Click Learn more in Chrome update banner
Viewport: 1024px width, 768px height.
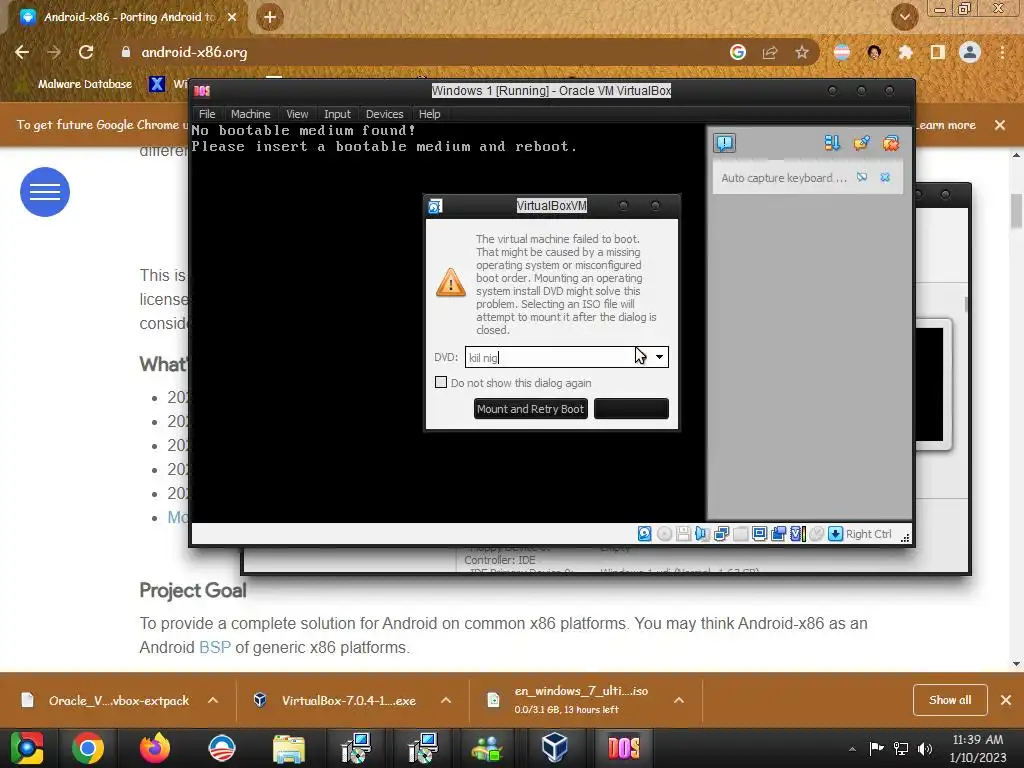click(x=946, y=125)
